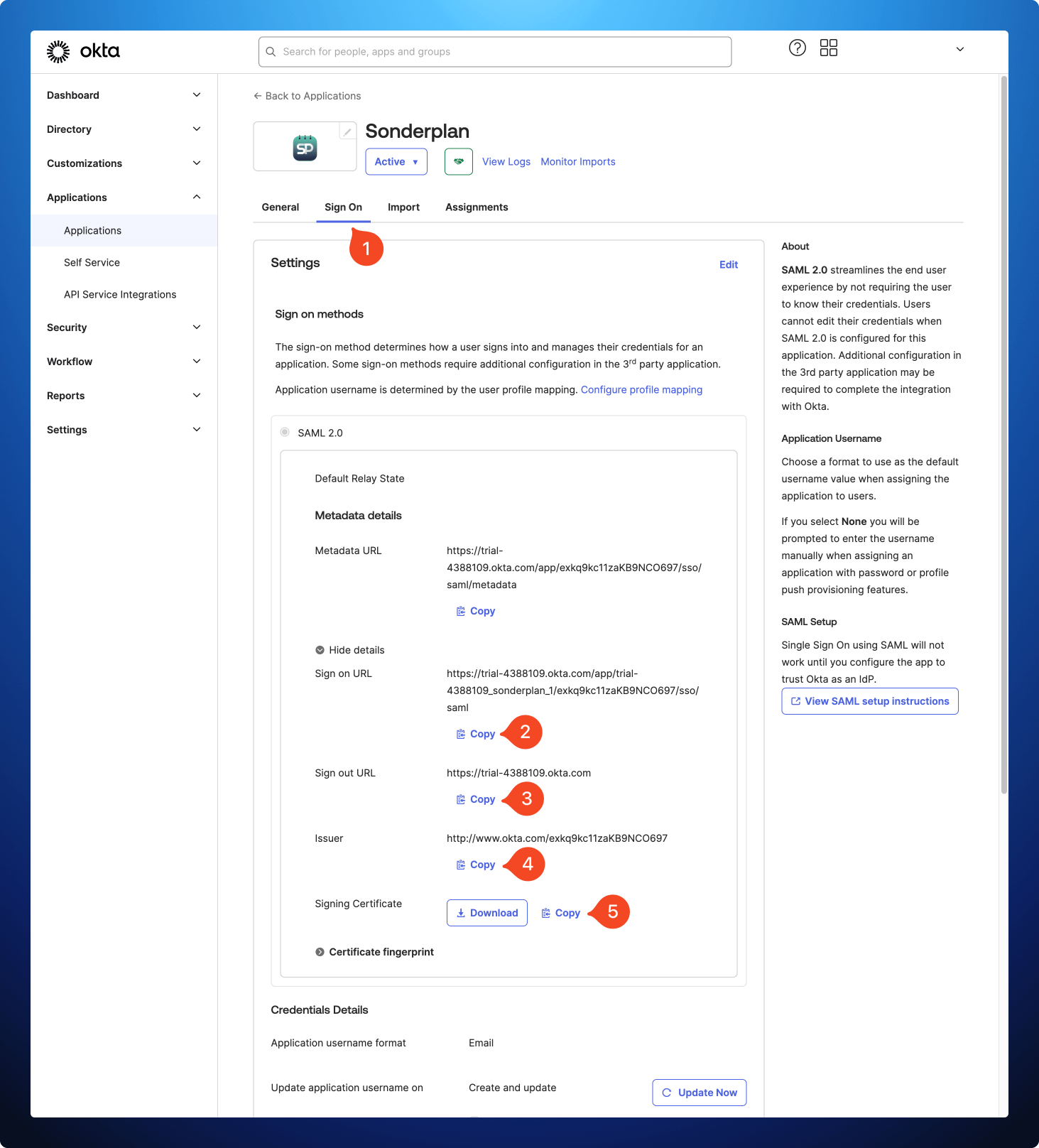Copy the Sign out URL
Viewport: 1039px width, 1148px height.
(x=476, y=799)
